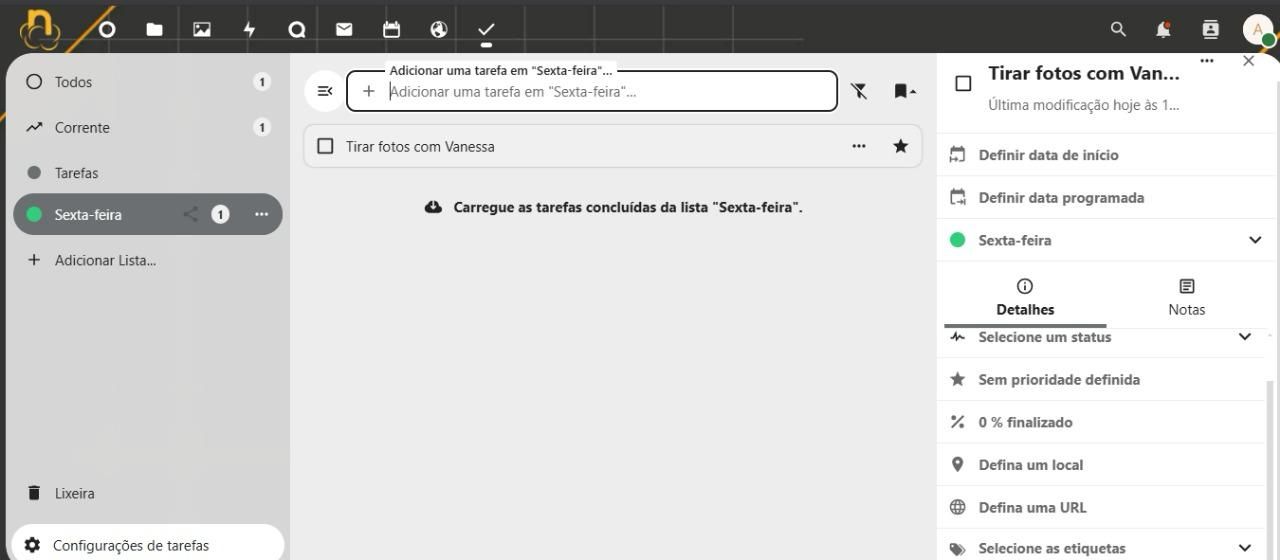The width and height of the screenshot is (1280, 560).
Task: Open the unified search magnifier
Action: point(1118,30)
